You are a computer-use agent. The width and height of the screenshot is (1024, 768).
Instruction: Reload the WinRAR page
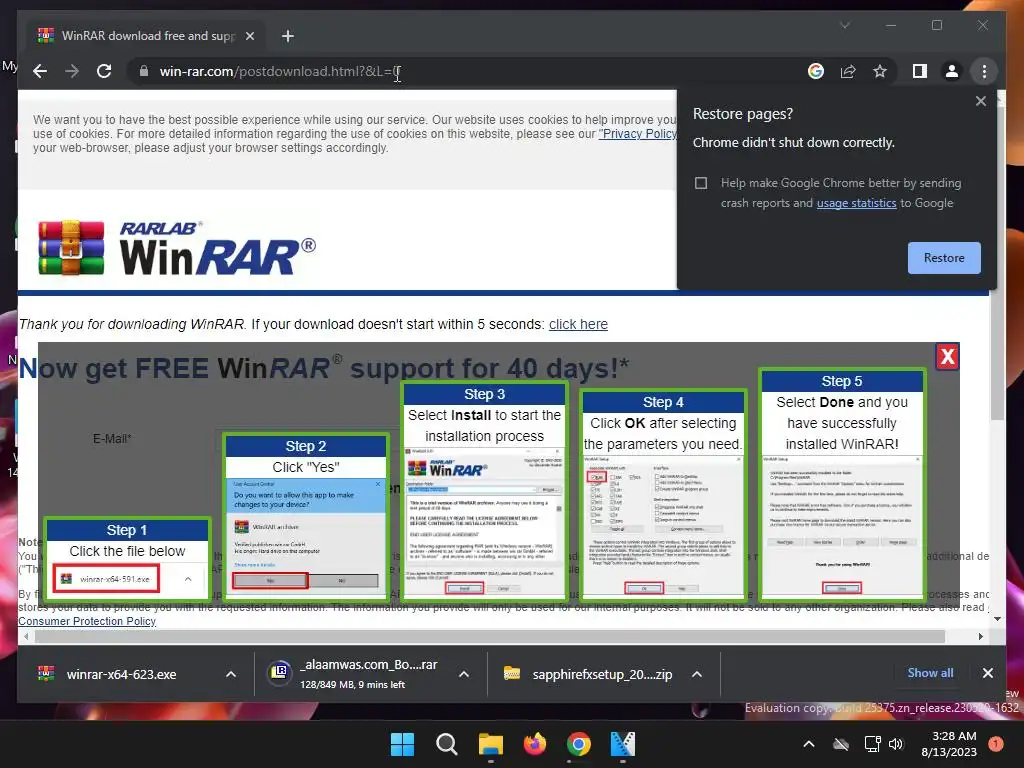pos(104,71)
